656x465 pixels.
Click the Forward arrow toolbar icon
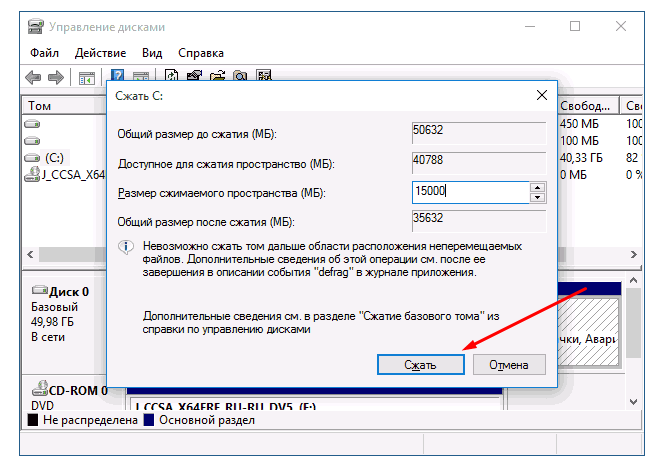(56, 78)
